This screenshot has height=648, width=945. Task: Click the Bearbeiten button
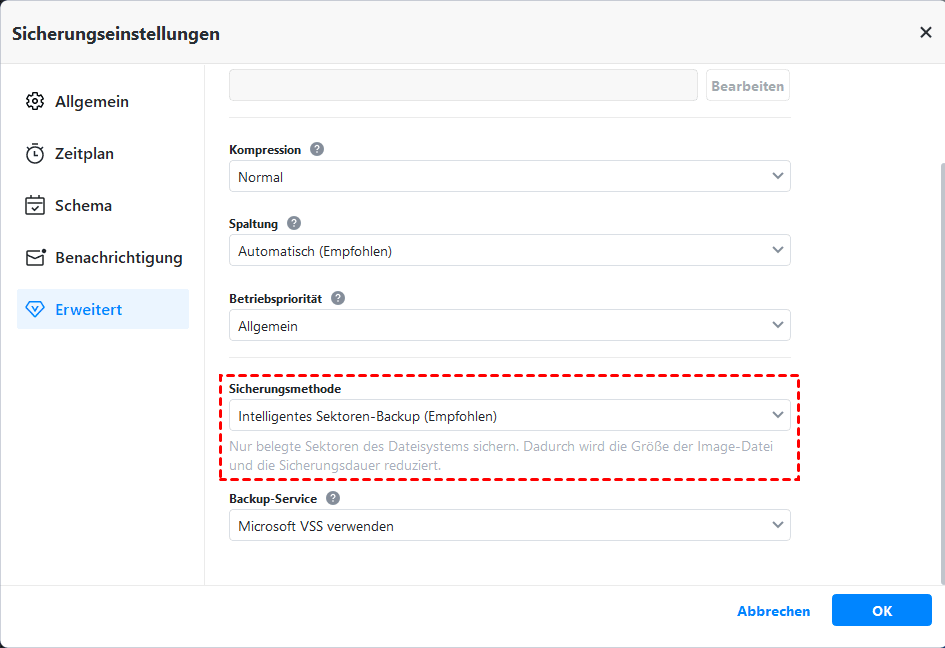click(747, 86)
